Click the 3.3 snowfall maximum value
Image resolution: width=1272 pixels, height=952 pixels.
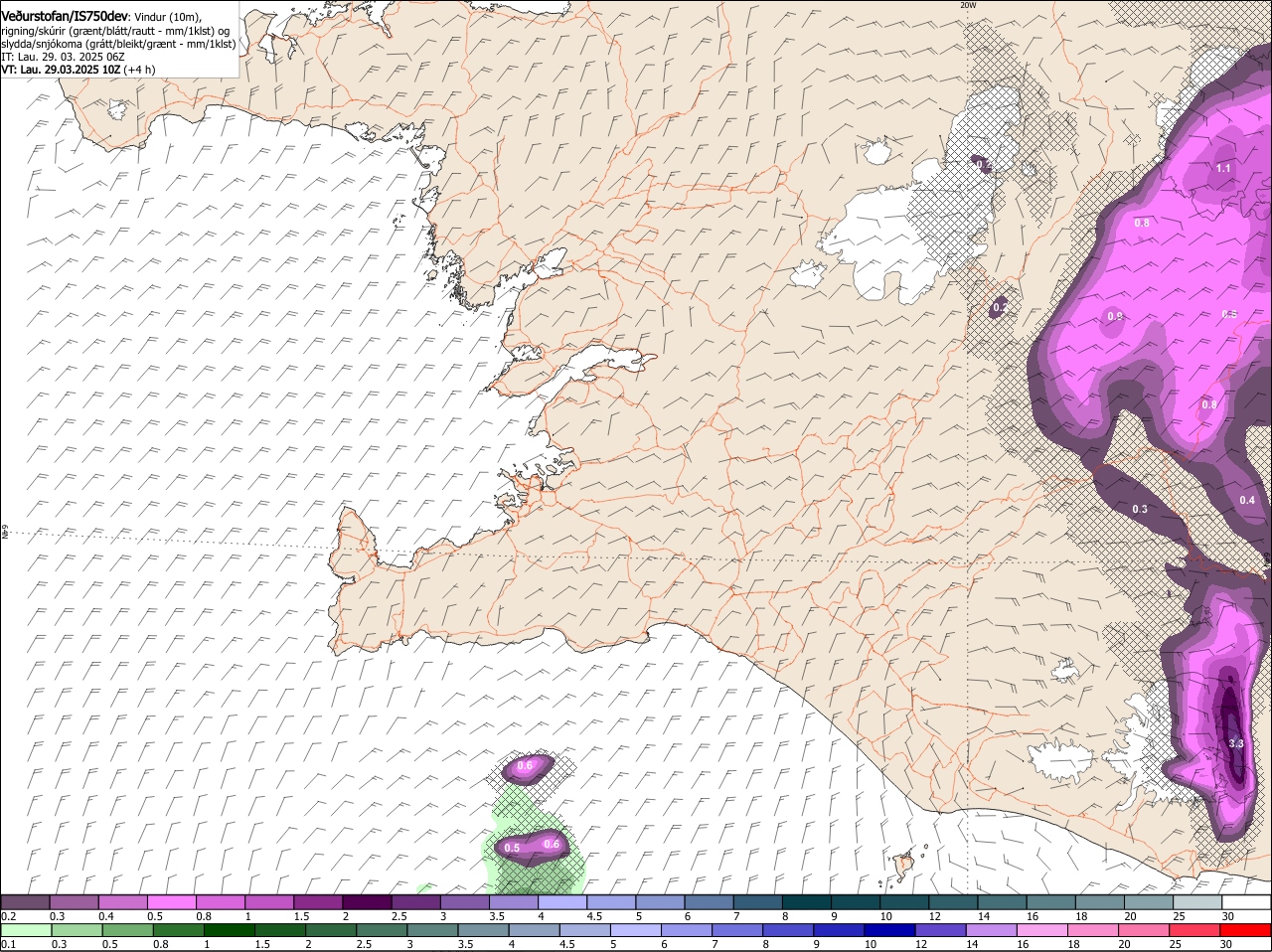1236,743
